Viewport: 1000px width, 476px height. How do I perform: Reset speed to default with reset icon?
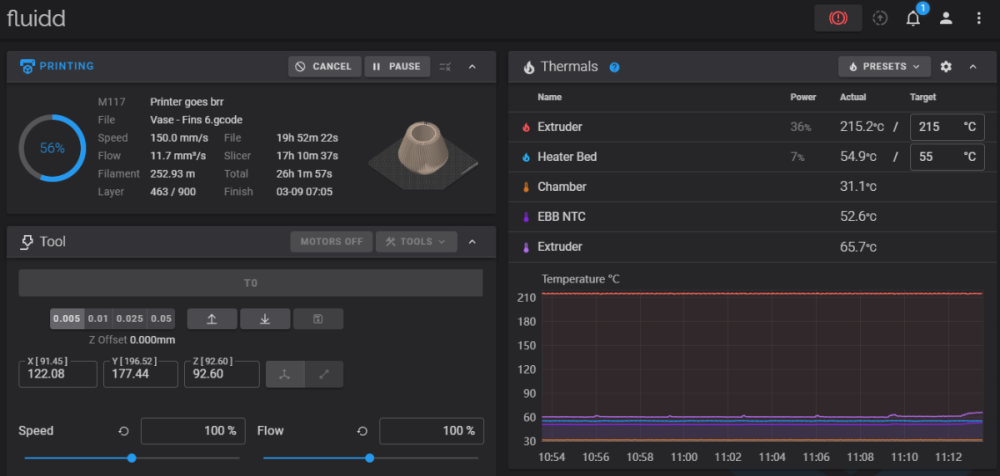pyautogui.click(x=124, y=431)
